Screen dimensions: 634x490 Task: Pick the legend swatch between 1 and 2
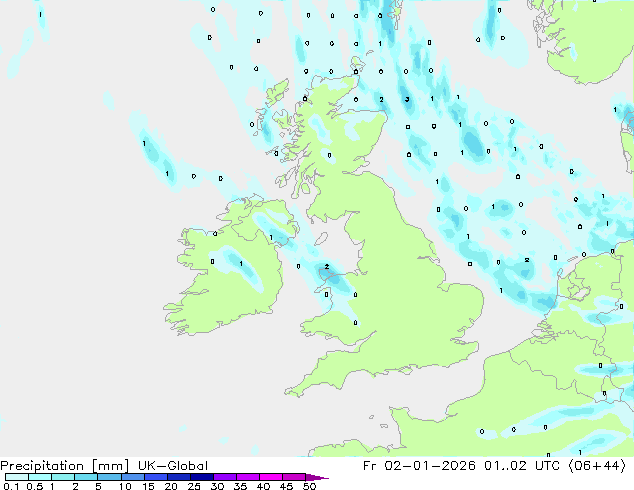[x=63, y=477]
